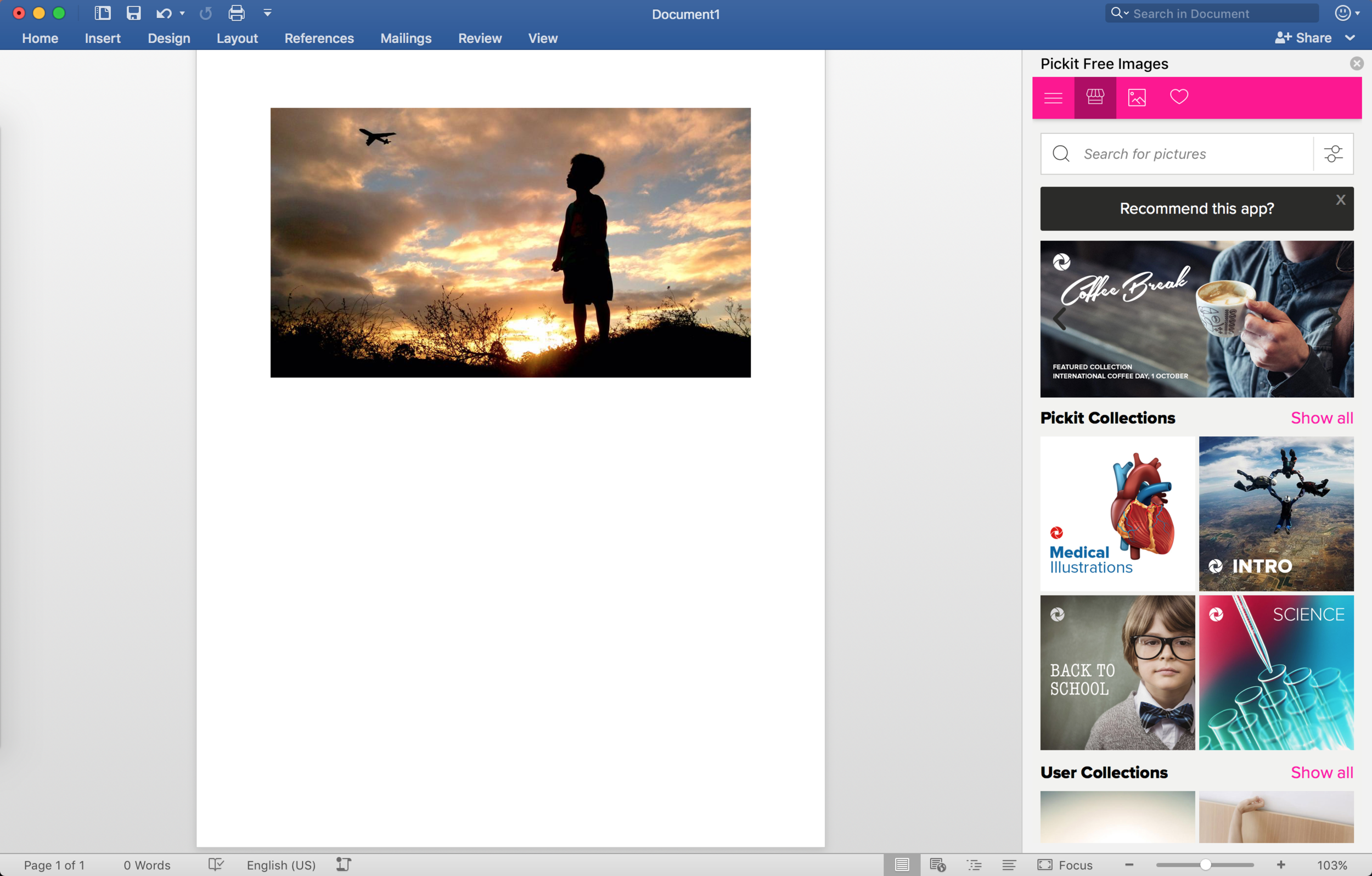Screen dimensions: 1372x876
Task: Click the Print icon in title bar
Action: pos(237,13)
